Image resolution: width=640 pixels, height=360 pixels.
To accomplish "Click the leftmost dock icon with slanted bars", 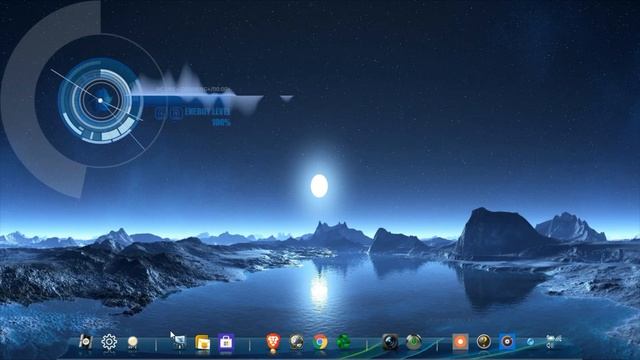I will coord(86,342).
